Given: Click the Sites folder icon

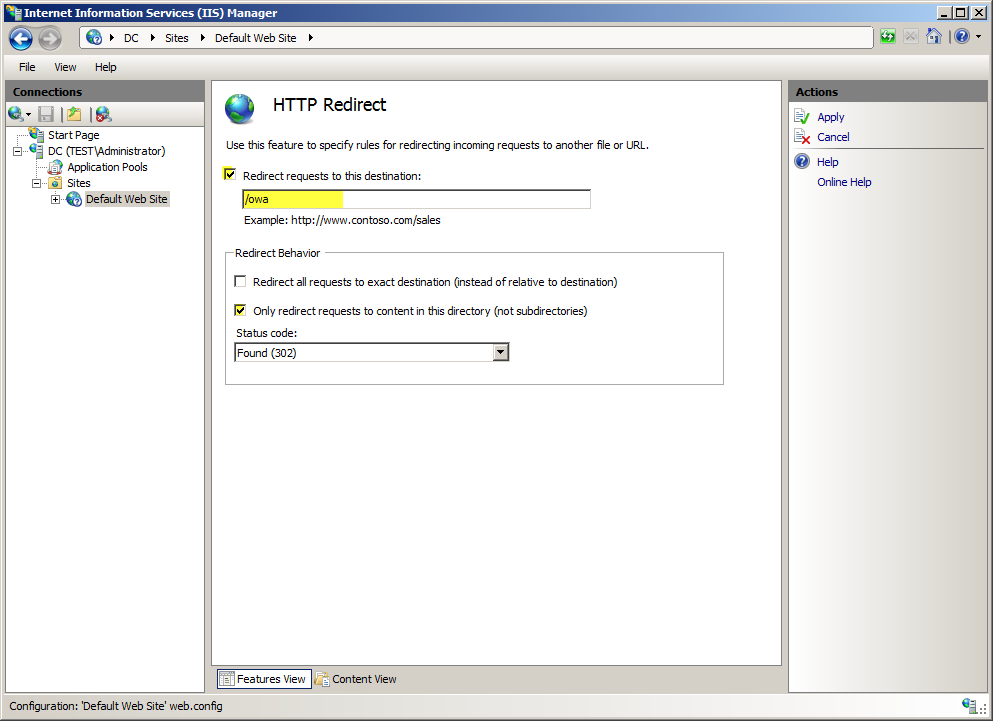Looking at the screenshot, I should (56, 183).
